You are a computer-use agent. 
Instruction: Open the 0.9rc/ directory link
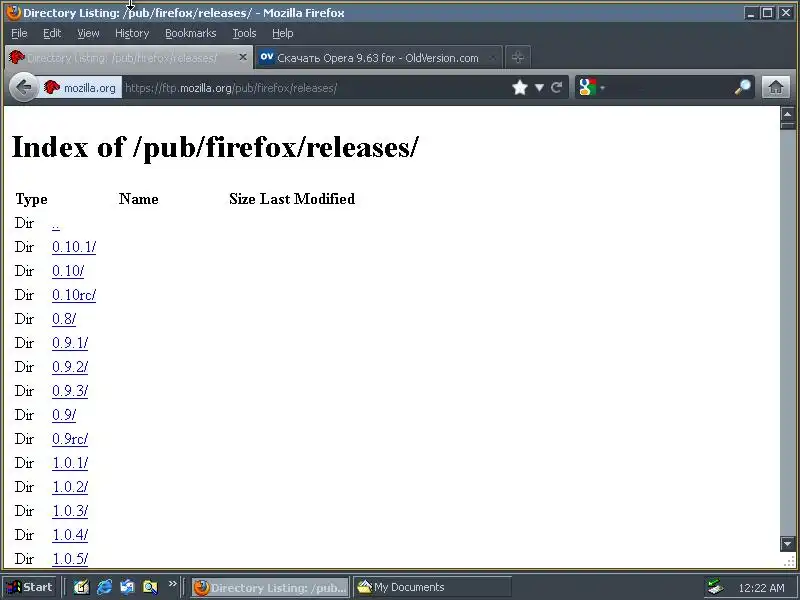tap(70, 439)
